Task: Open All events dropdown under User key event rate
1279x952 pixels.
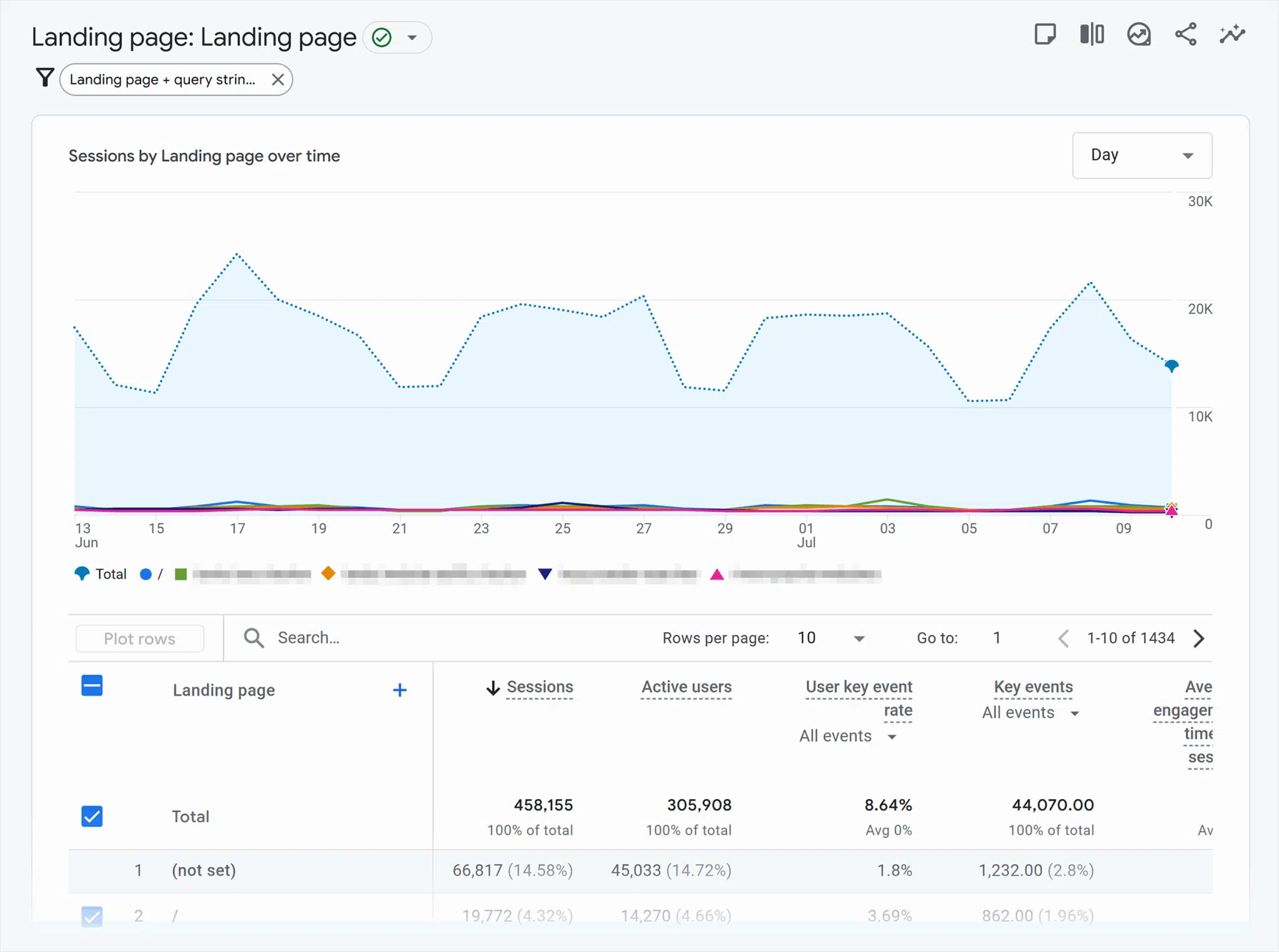Action: click(x=848, y=736)
